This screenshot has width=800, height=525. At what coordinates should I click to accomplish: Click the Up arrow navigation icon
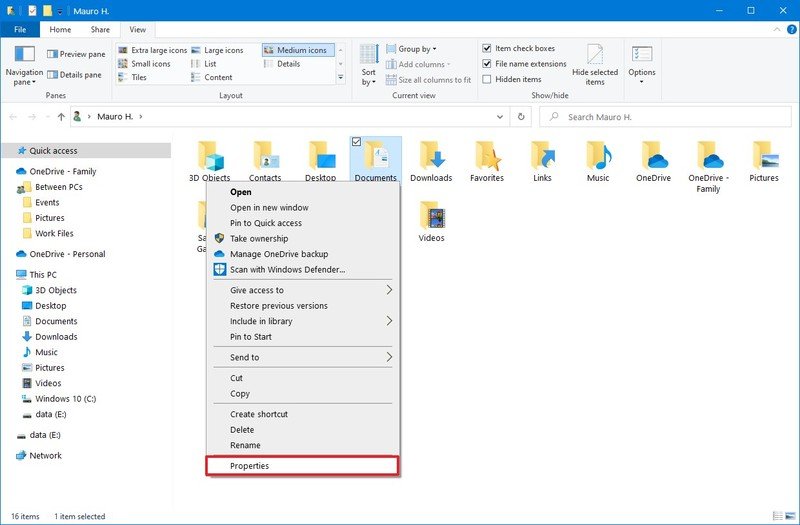point(61,117)
